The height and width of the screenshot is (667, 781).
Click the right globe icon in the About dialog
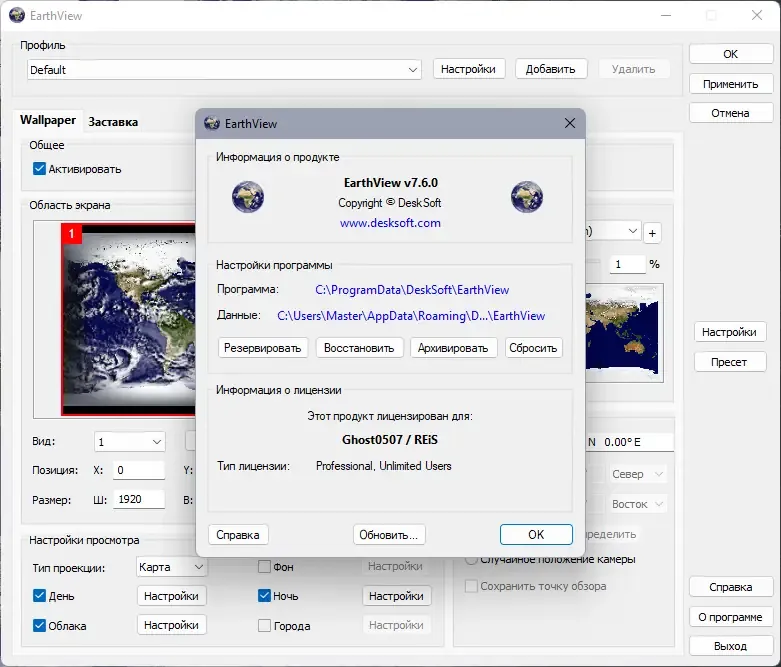[527, 197]
